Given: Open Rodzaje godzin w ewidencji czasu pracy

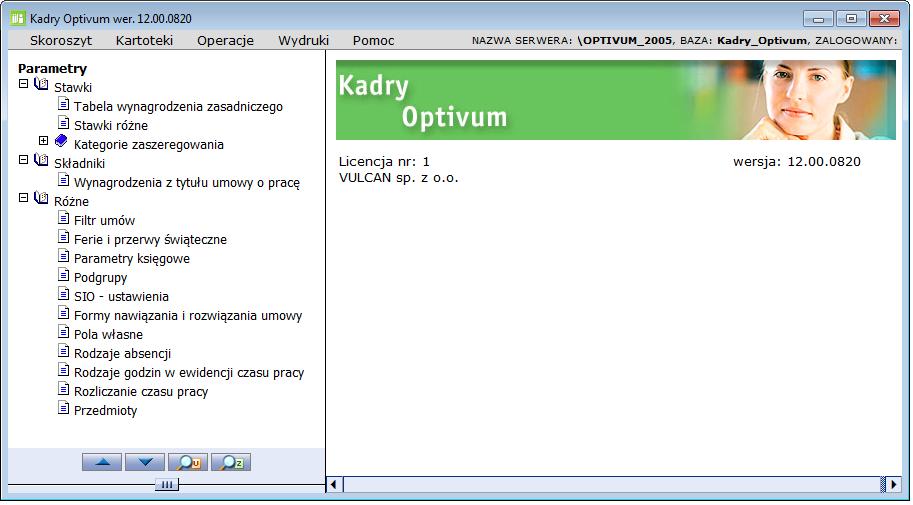Looking at the screenshot, I should [189, 373].
